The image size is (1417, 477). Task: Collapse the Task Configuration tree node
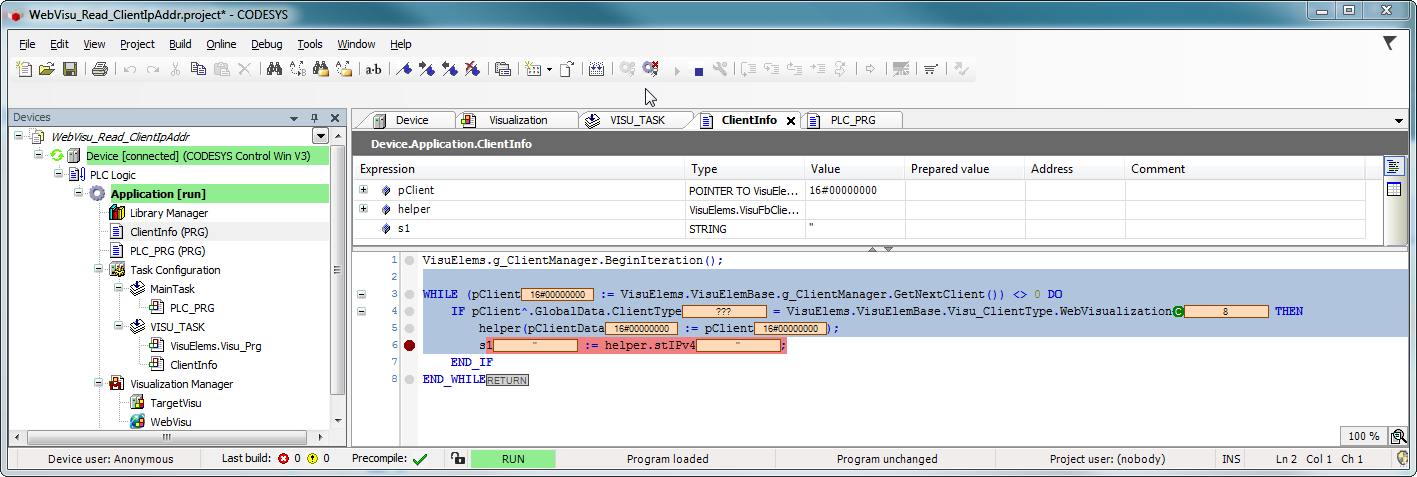pos(99,270)
